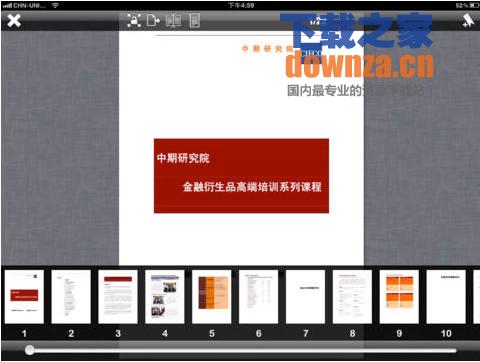480x362 pixels.
Task: Select page 7 thumbnail
Action: tap(305, 297)
